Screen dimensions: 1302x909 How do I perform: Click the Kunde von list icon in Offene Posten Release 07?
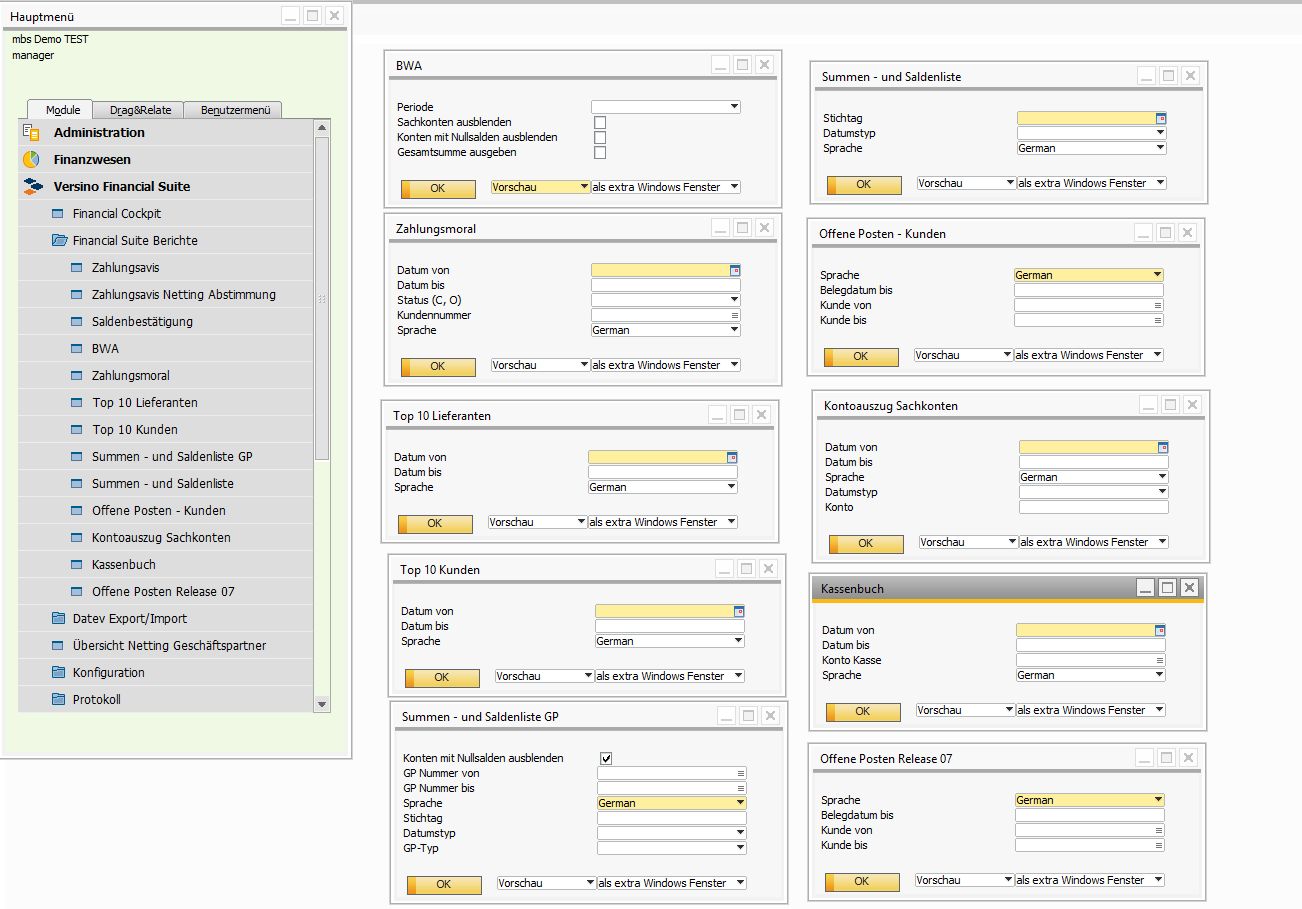(x=1159, y=830)
